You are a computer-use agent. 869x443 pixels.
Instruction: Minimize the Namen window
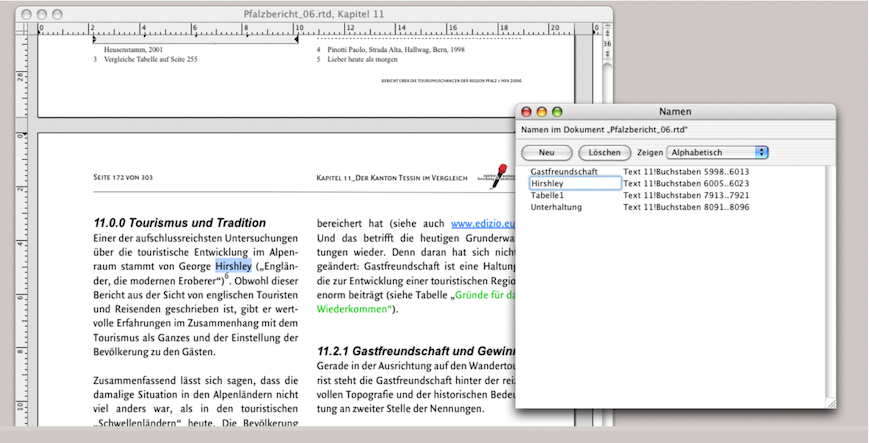coord(542,112)
